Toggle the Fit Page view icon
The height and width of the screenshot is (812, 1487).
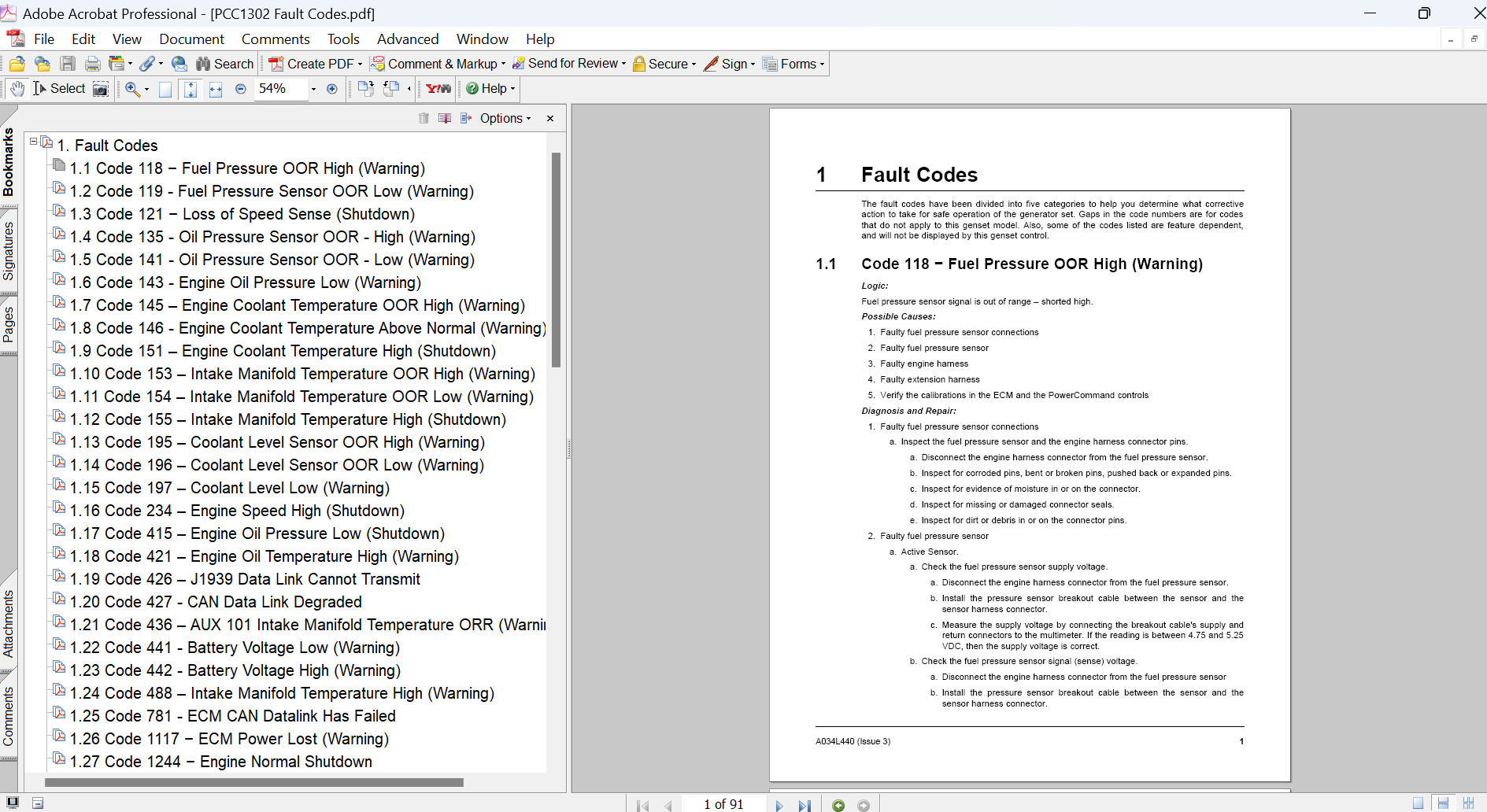point(190,89)
